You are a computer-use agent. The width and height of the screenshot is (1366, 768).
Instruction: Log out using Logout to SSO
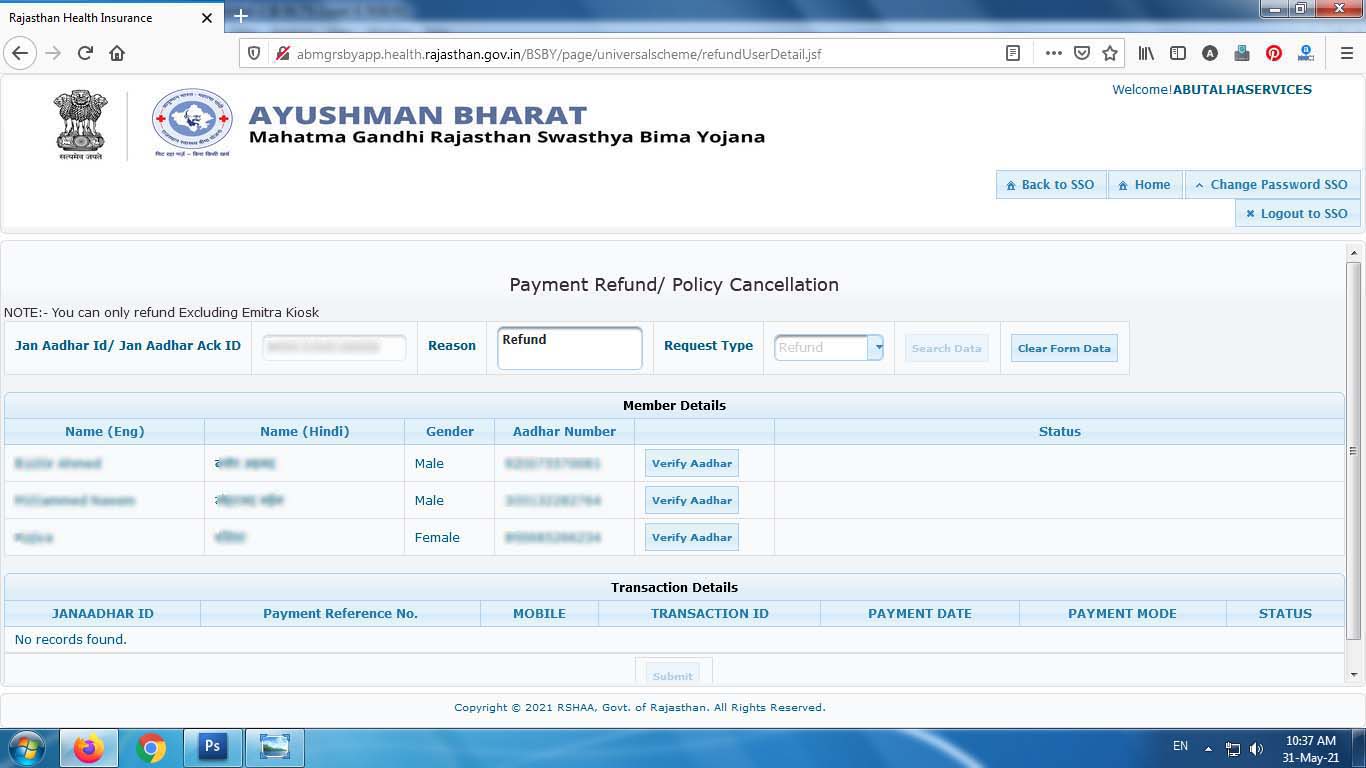tap(1297, 213)
